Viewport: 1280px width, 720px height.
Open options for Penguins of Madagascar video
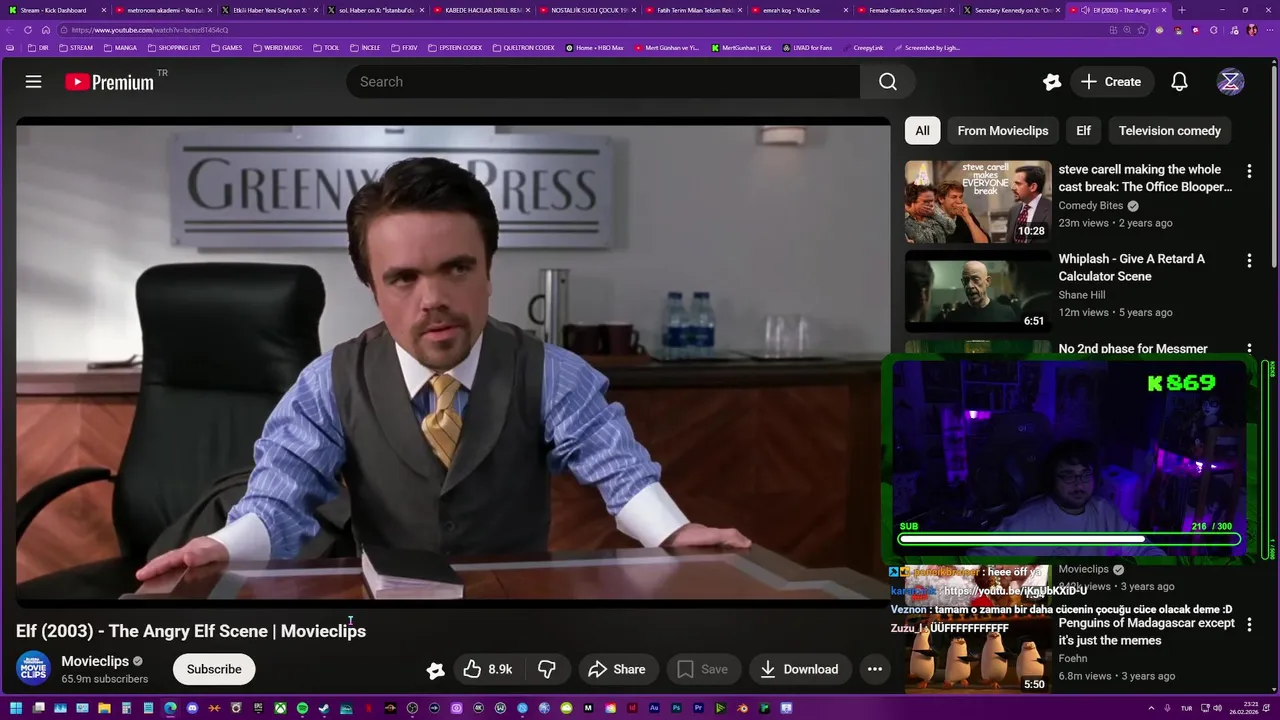tap(1249, 625)
